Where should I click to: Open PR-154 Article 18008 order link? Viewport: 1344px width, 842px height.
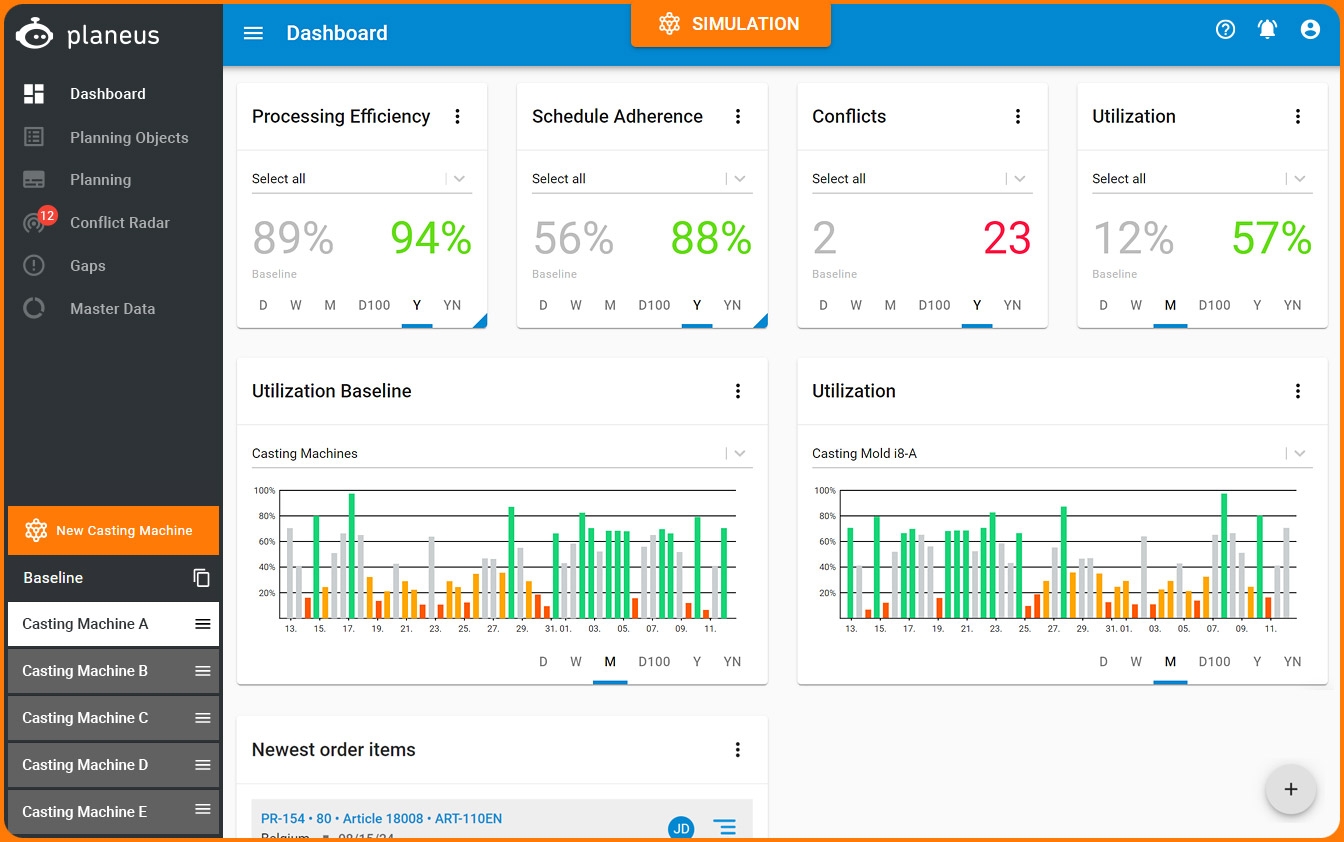click(x=381, y=818)
